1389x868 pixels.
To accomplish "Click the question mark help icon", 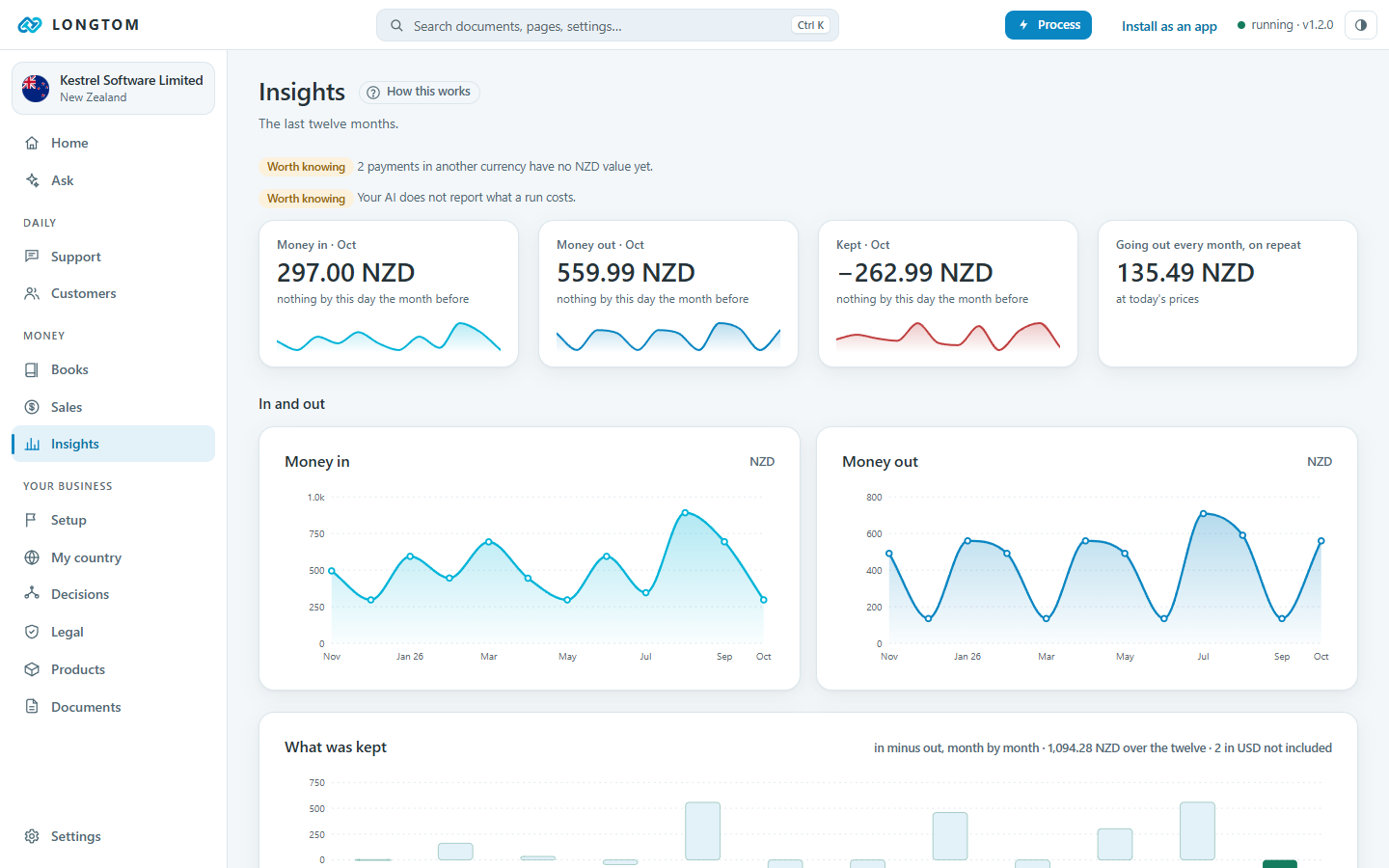I will point(373,93).
